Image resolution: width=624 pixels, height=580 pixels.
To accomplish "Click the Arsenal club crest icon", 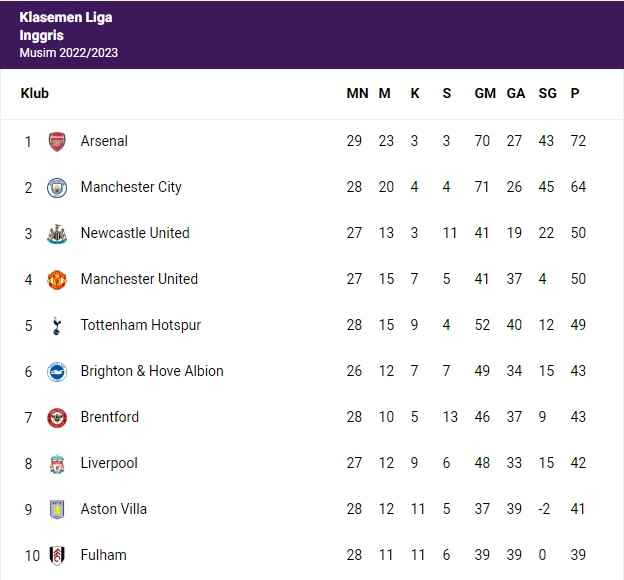I will point(57,141).
